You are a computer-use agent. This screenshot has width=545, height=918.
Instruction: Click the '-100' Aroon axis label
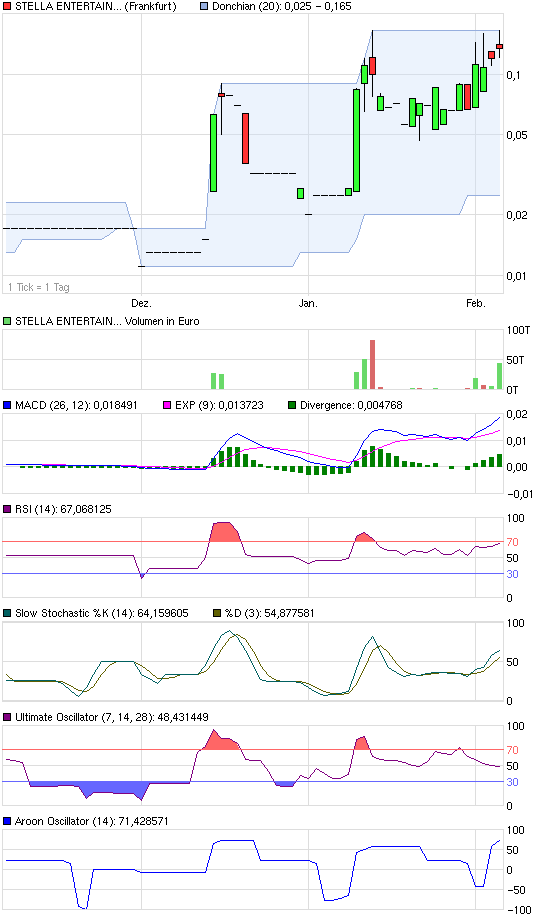tap(519, 910)
